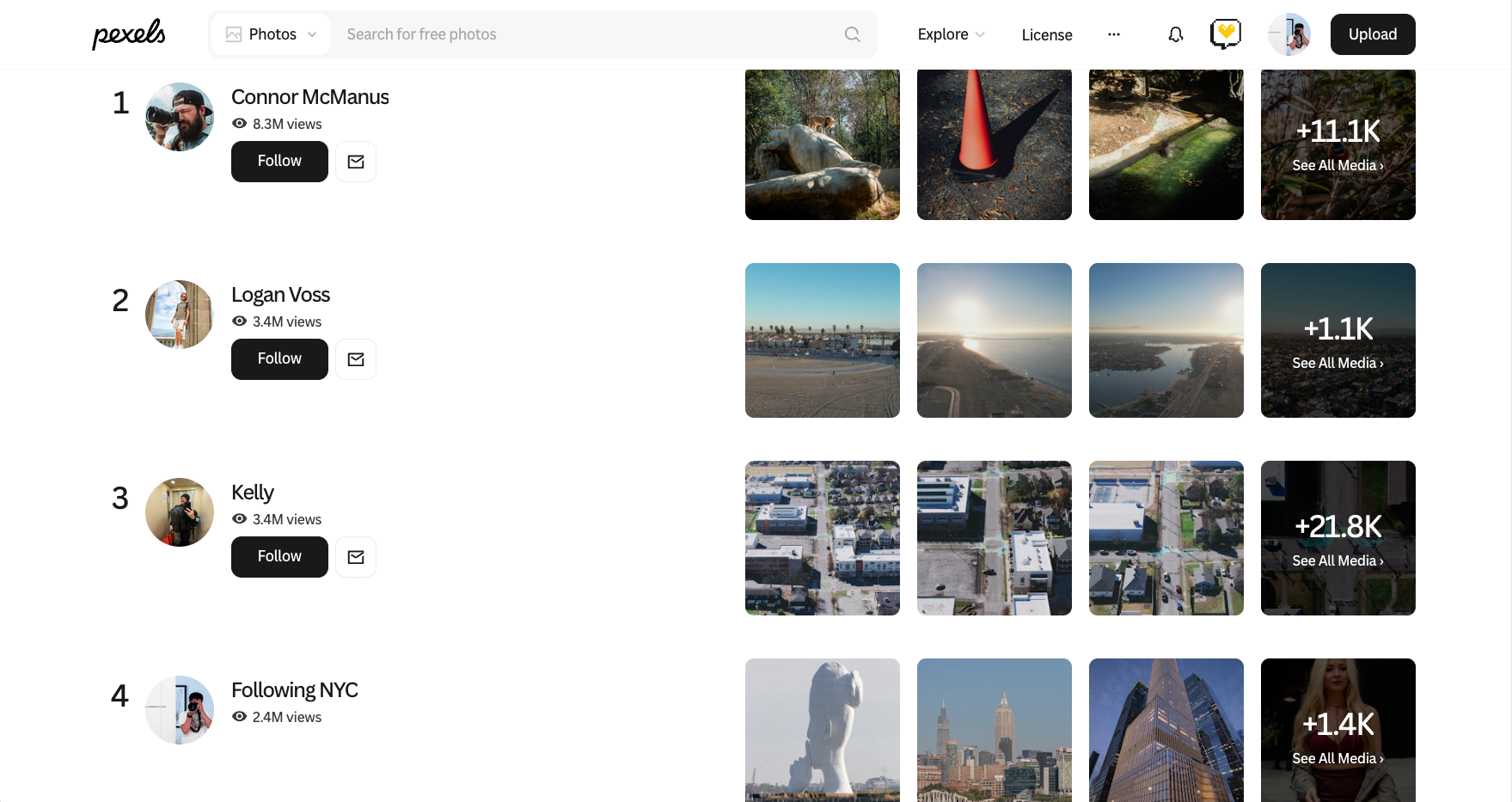Click Connor McManus 8.3M views text
Viewport: 1512px width, 802px height.
[287, 124]
